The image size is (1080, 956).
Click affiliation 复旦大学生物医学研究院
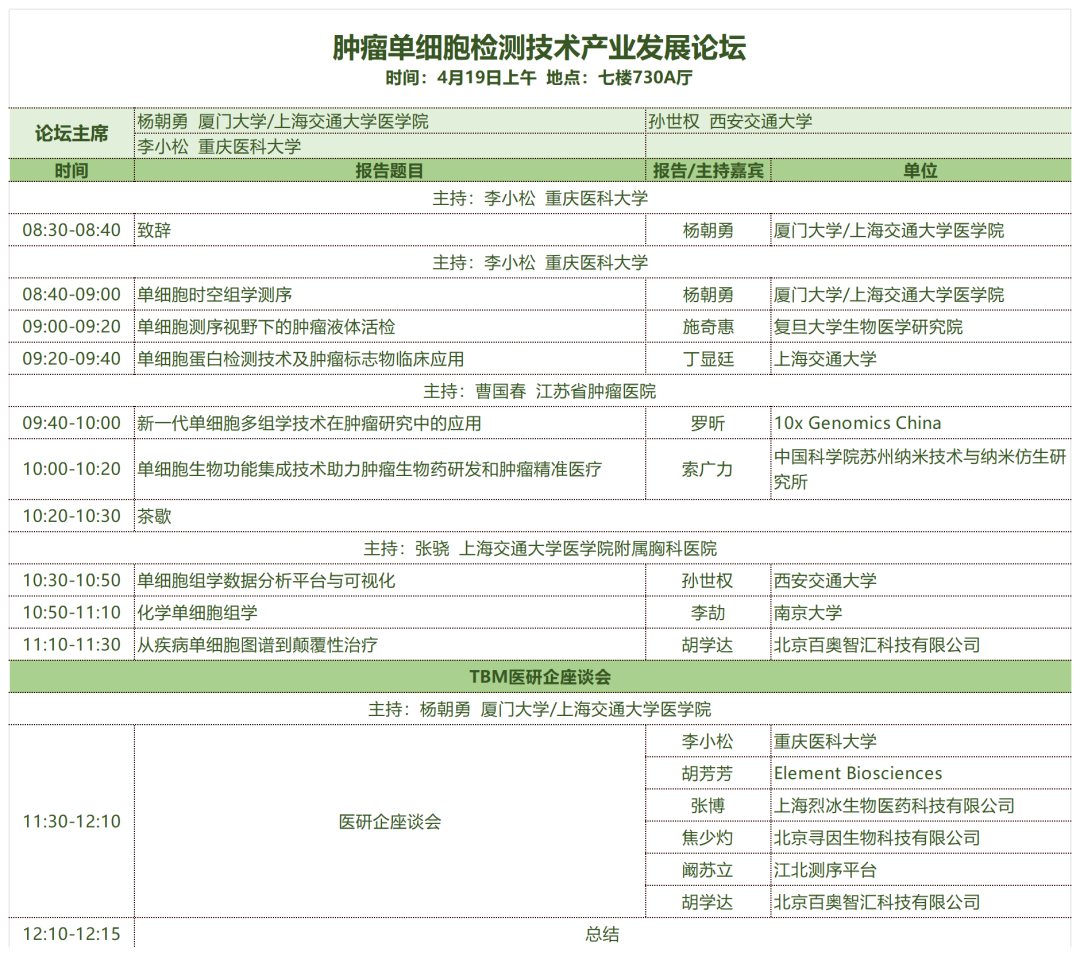point(868,327)
